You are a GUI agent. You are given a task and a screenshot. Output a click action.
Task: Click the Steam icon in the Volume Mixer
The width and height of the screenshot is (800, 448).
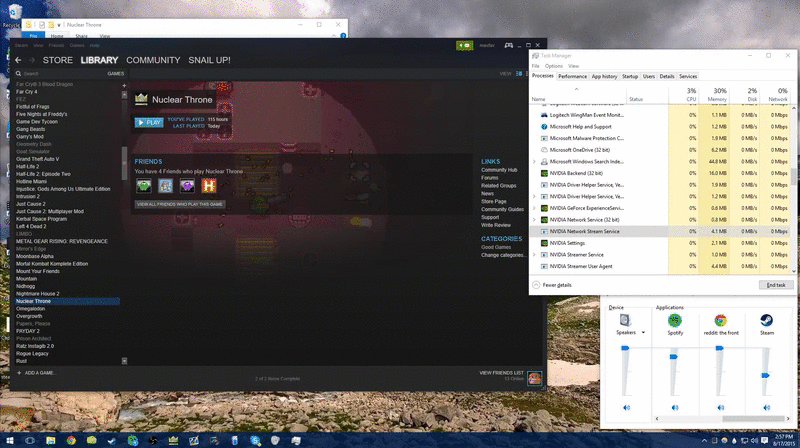[766, 320]
